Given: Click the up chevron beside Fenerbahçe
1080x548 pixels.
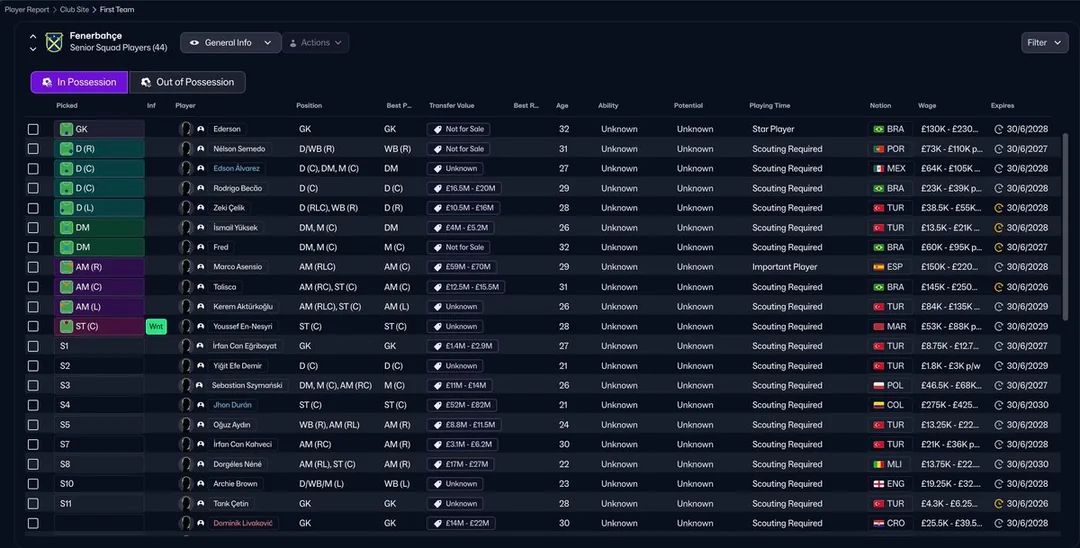Looking at the screenshot, I should pyautogui.click(x=33, y=36).
